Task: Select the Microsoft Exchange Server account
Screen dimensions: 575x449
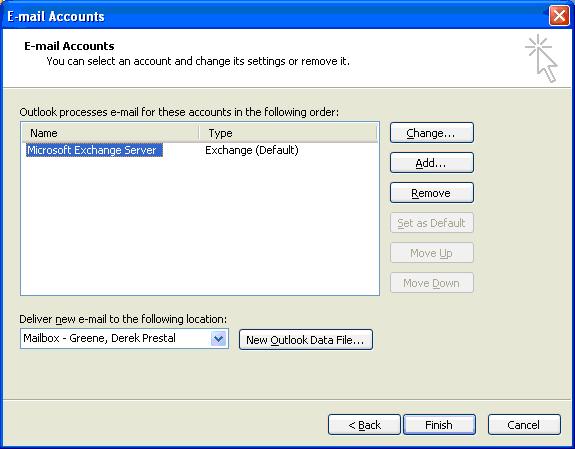Action: (x=94, y=150)
